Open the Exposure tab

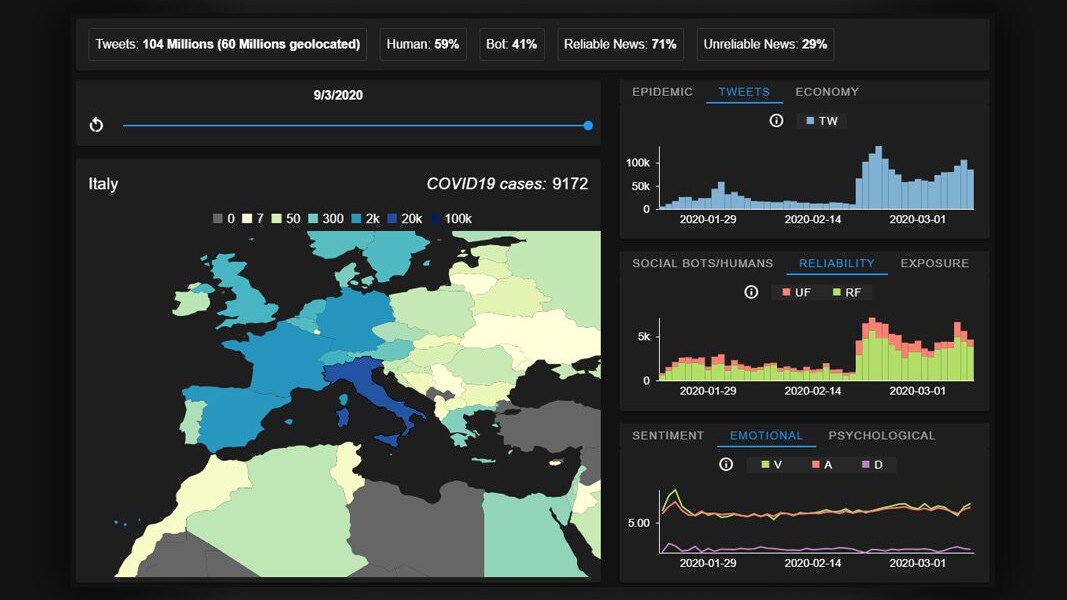(x=934, y=264)
